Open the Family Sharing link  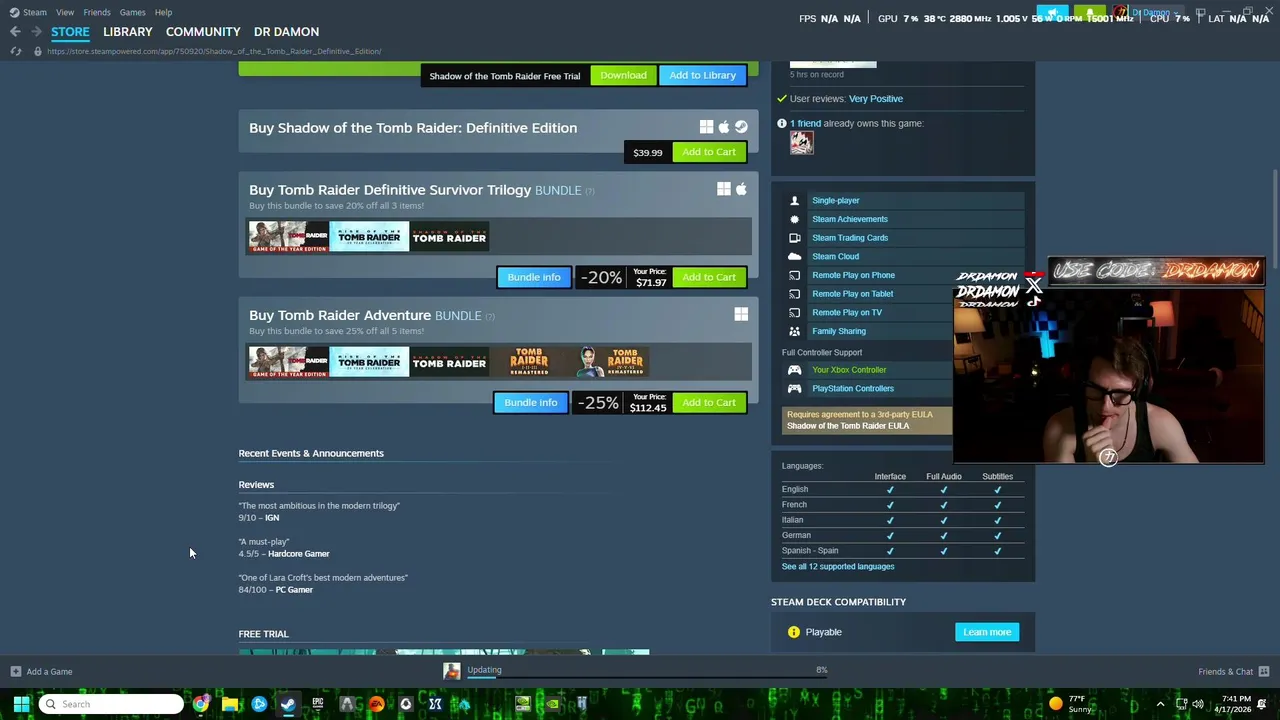[839, 331]
